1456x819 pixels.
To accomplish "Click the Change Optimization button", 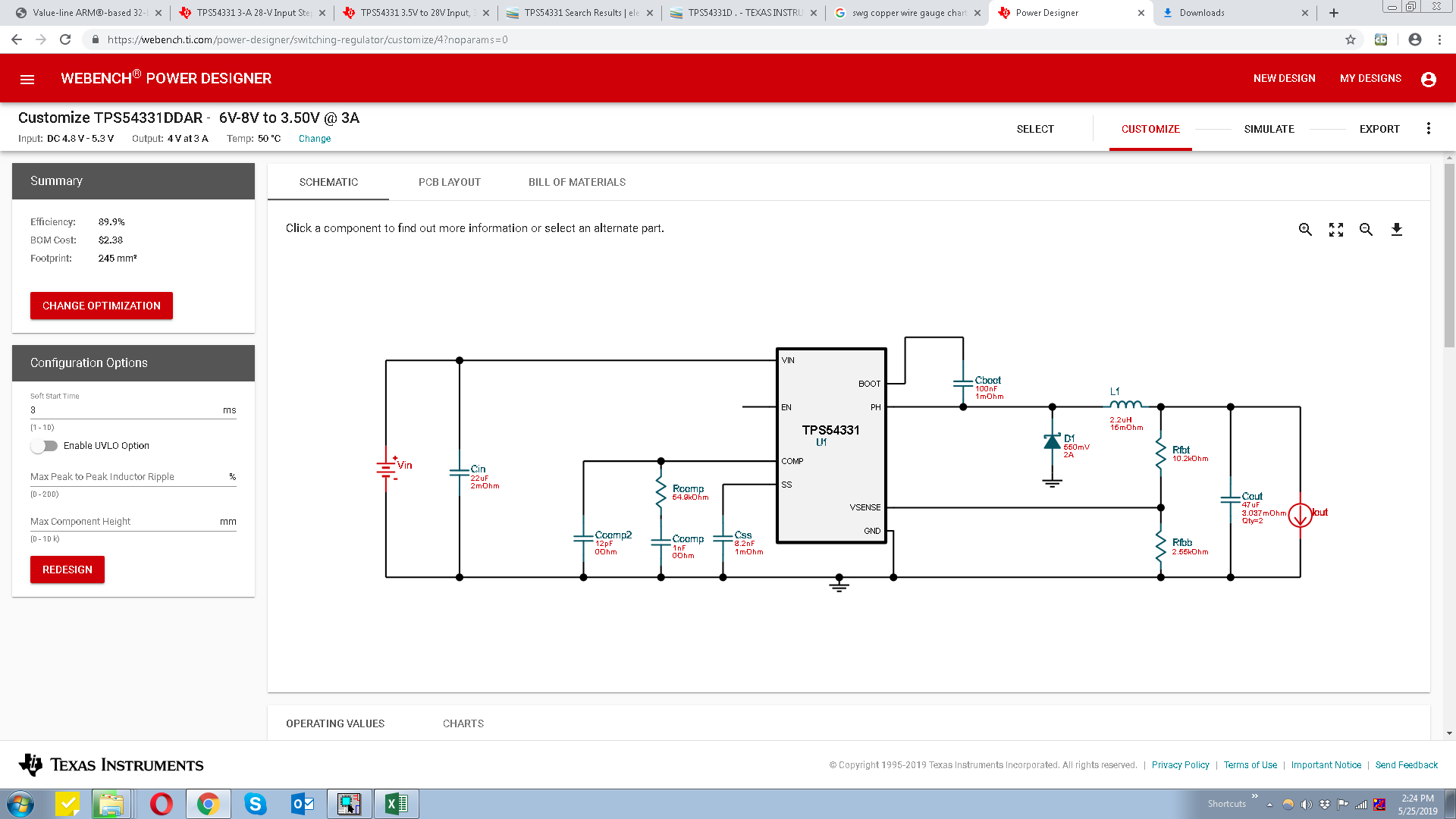I will point(102,306).
